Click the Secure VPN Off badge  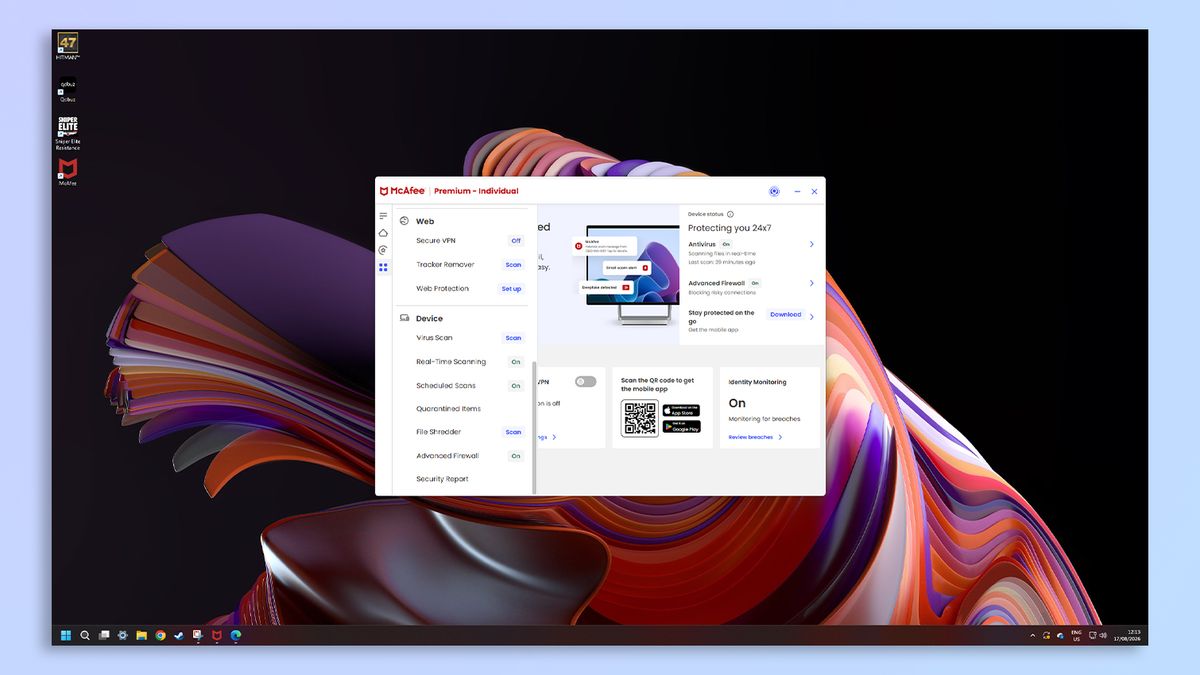pyautogui.click(x=516, y=241)
